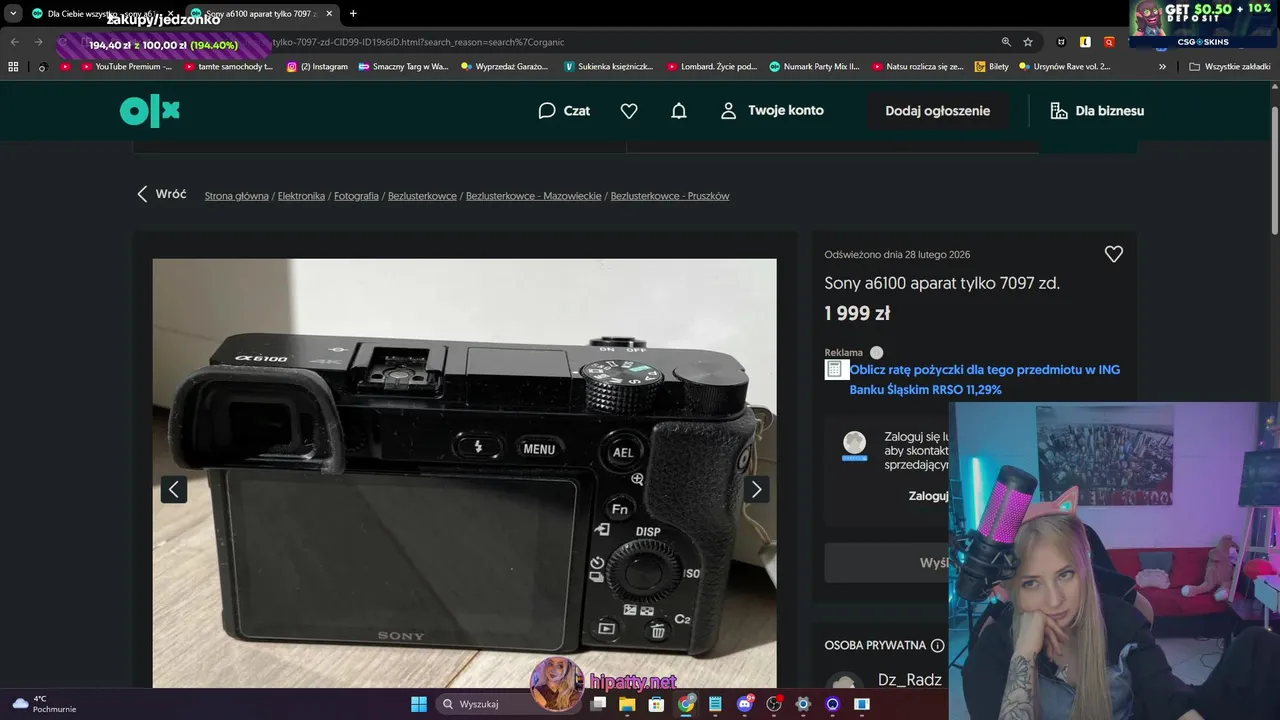This screenshot has width=1280, height=720.
Task: Open OBS Studio from the taskbar
Action: click(x=774, y=704)
